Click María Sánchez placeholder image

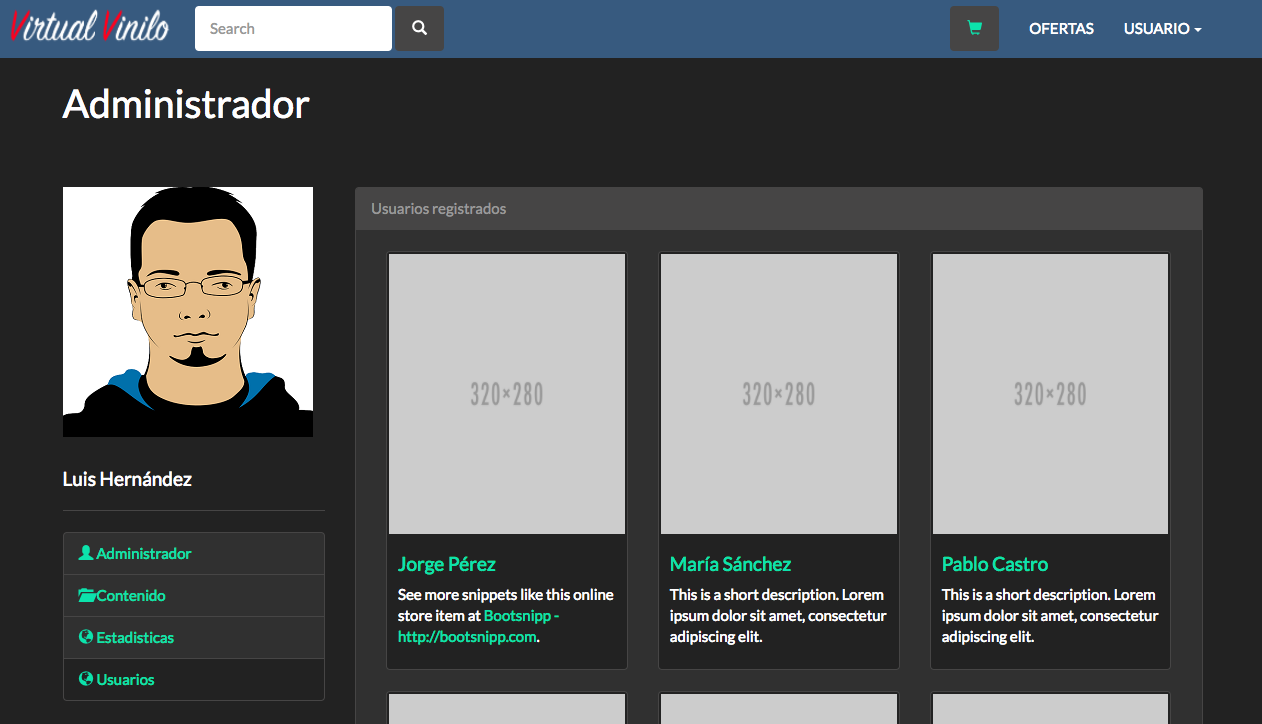[779, 394]
